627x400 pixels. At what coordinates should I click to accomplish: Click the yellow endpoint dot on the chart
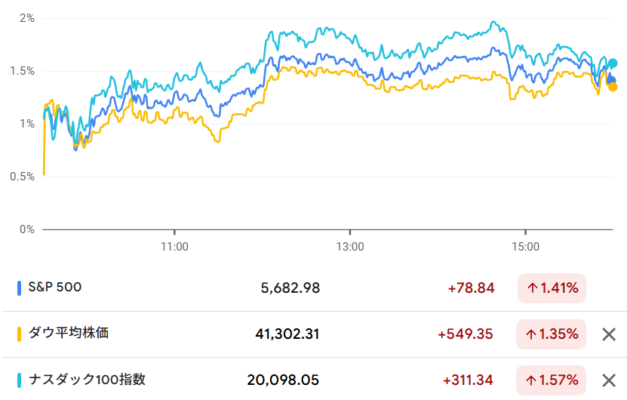coord(613,87)
